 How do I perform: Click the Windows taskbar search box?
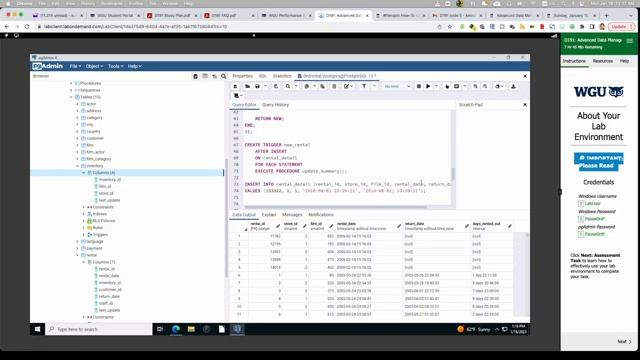(99, 329)
